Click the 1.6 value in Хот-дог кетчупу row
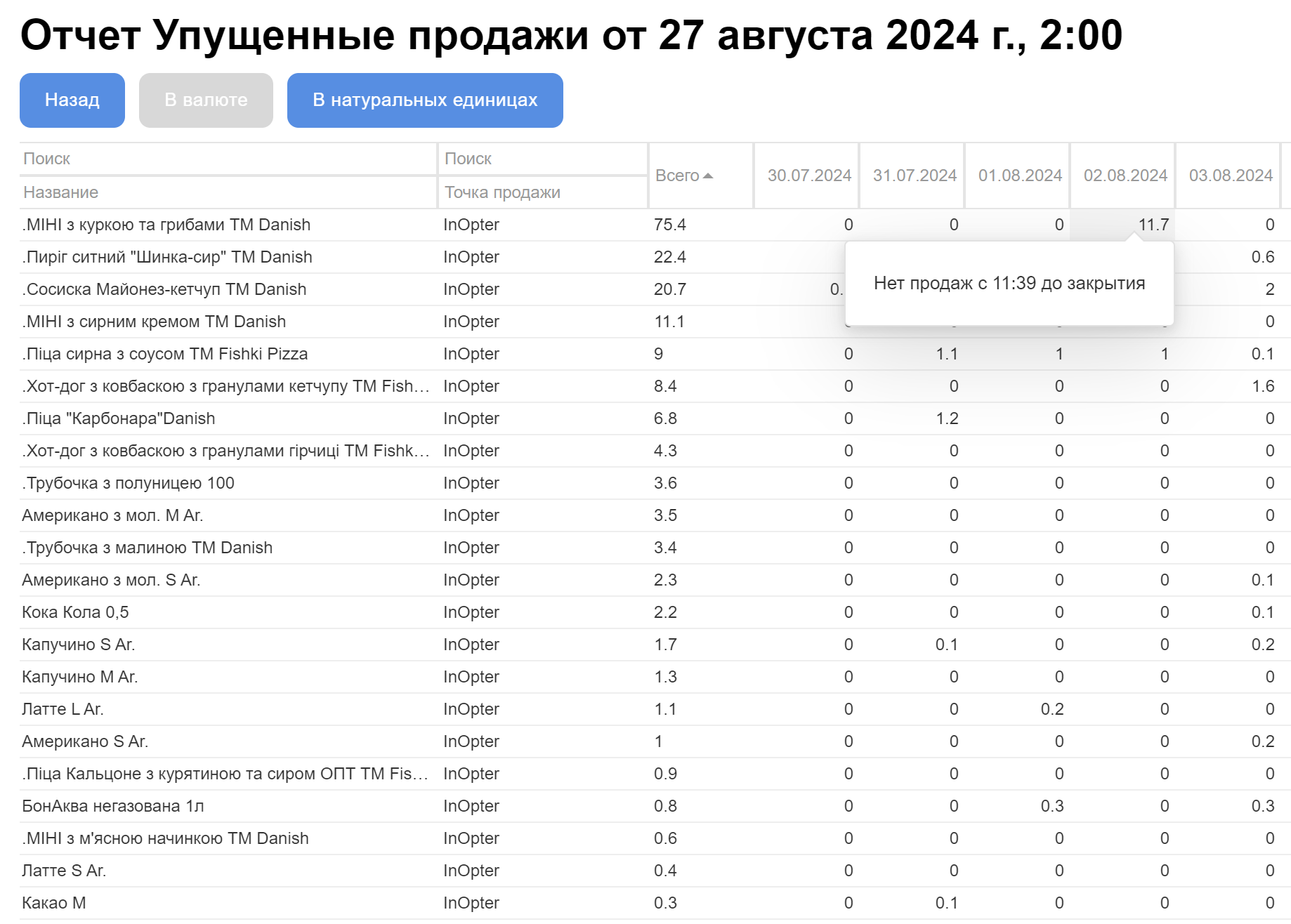The height and width of the screenshot is (924, 1291). pos(1263,386)
